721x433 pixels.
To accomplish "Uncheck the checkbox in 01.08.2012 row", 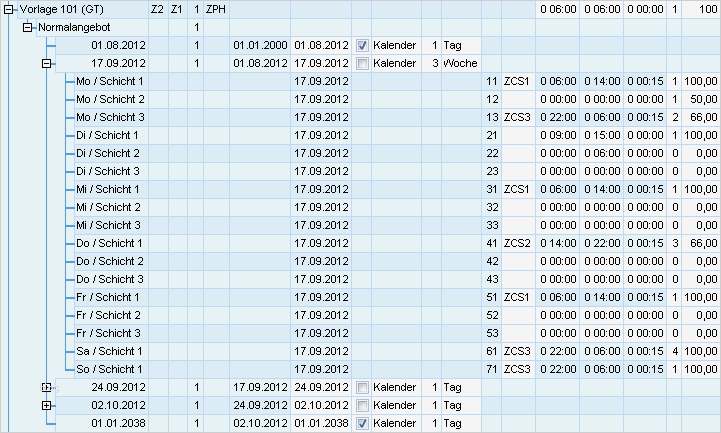I will [x=362, y=46].
